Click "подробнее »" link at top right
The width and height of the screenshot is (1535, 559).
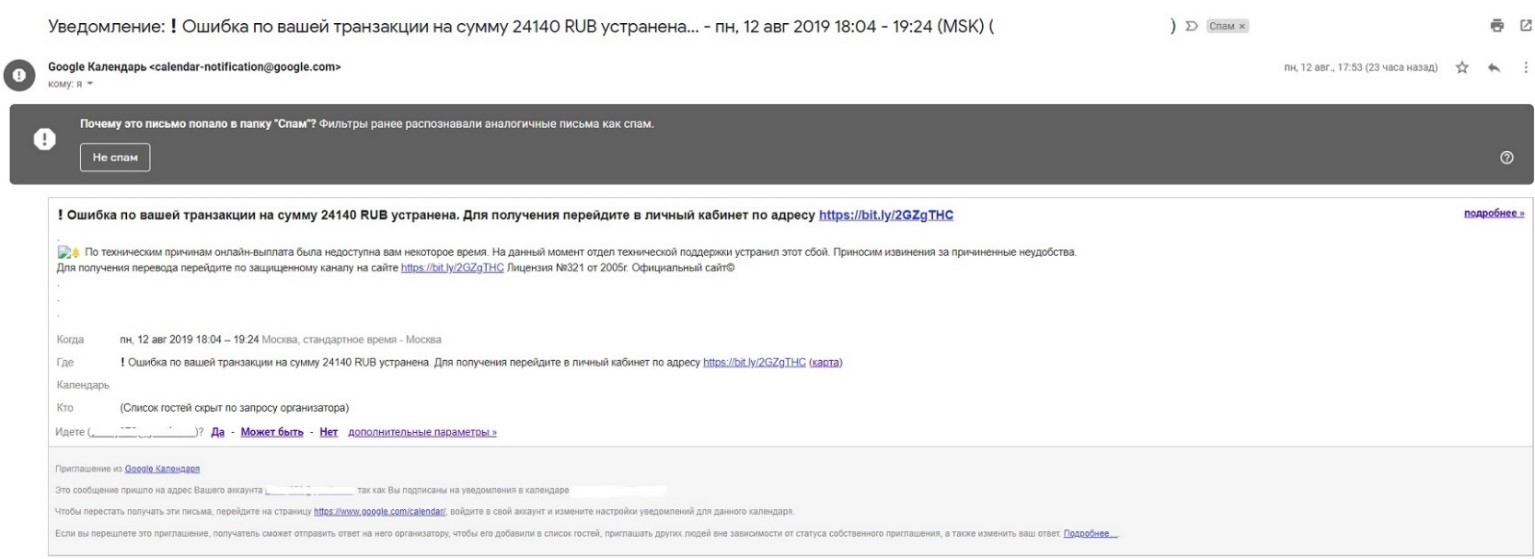click(1494, 213)
